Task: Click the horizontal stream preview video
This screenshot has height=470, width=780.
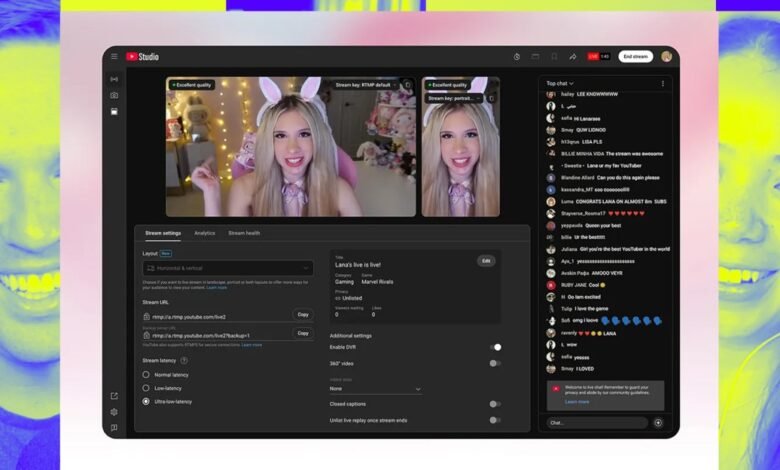Action: click(291, 147)
